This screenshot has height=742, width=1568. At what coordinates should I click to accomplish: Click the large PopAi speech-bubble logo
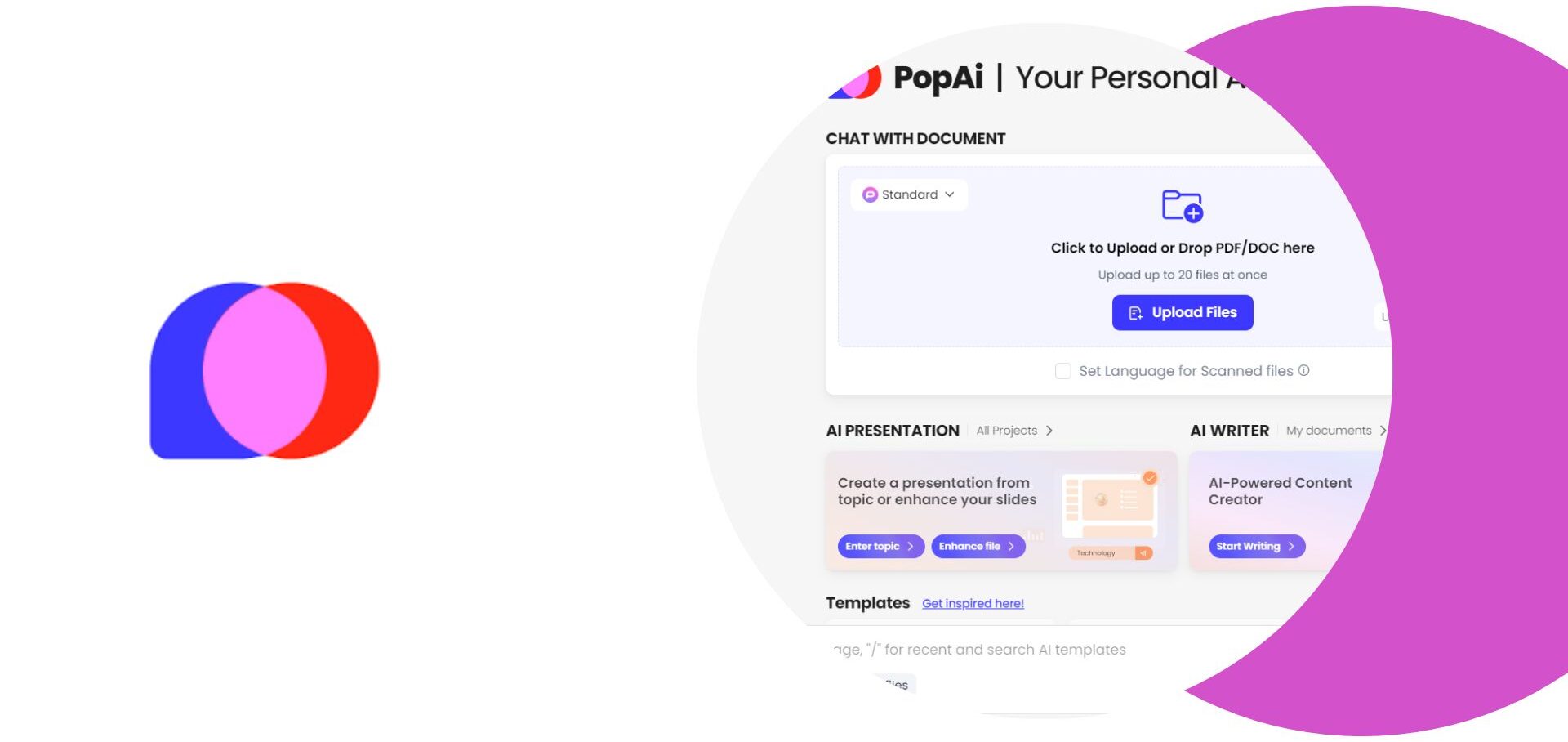(265, 370)
